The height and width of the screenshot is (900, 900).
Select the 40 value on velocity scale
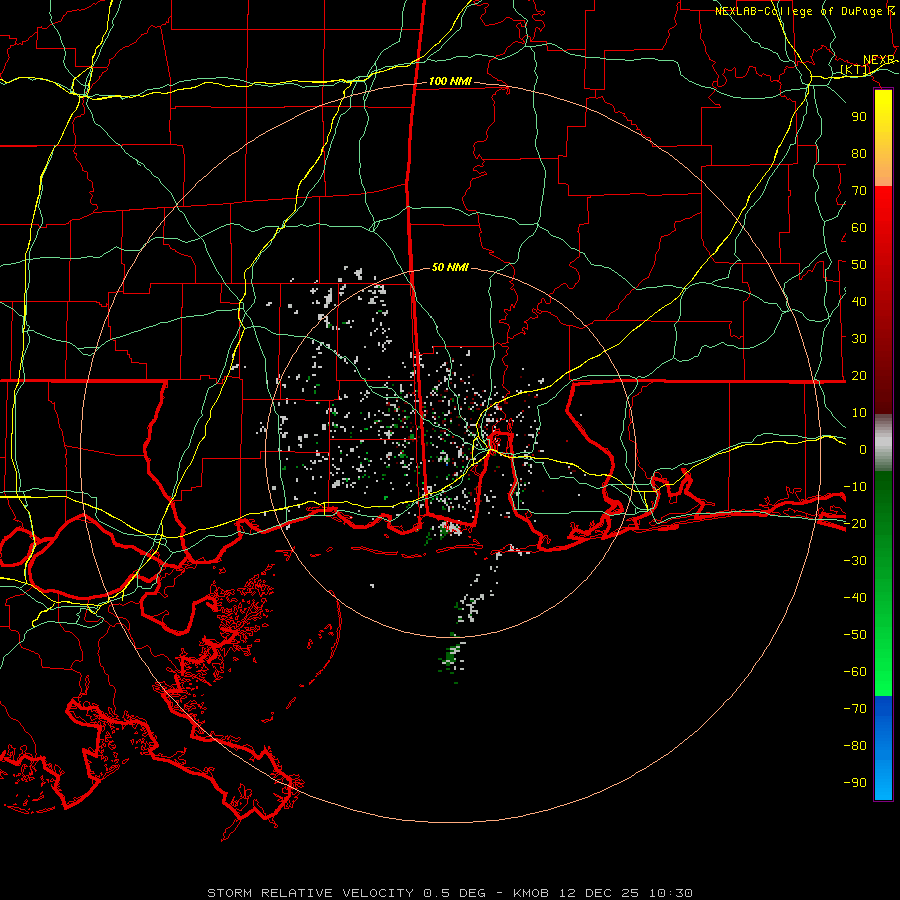pyautogui.click(x=859, y=301)
